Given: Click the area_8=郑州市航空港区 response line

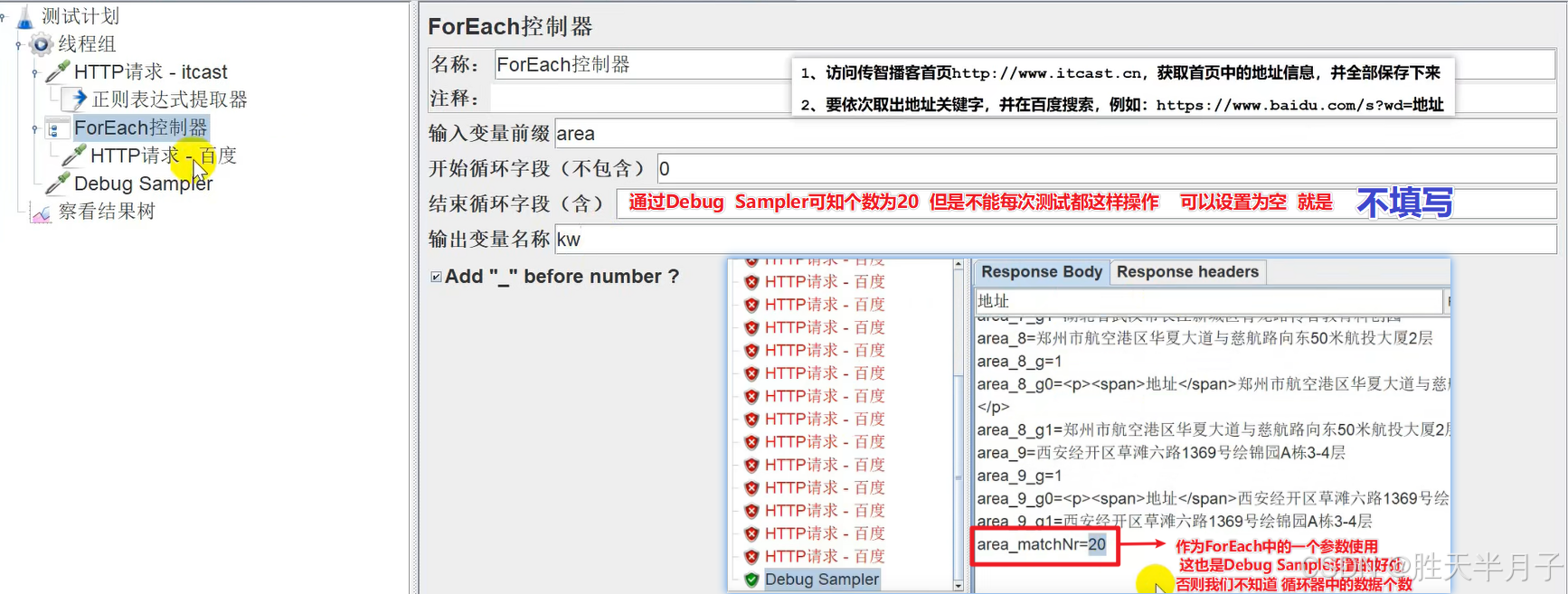Looking at the screenshot, I should (x=1204, y=338).
